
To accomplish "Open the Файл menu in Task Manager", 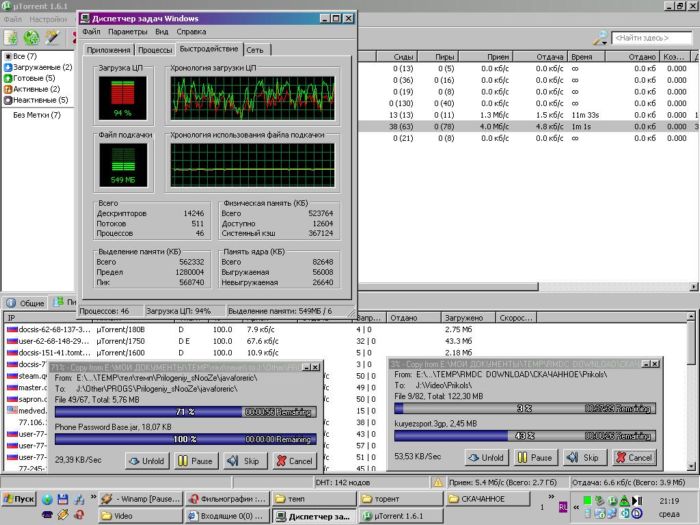I will pos(91,32).
